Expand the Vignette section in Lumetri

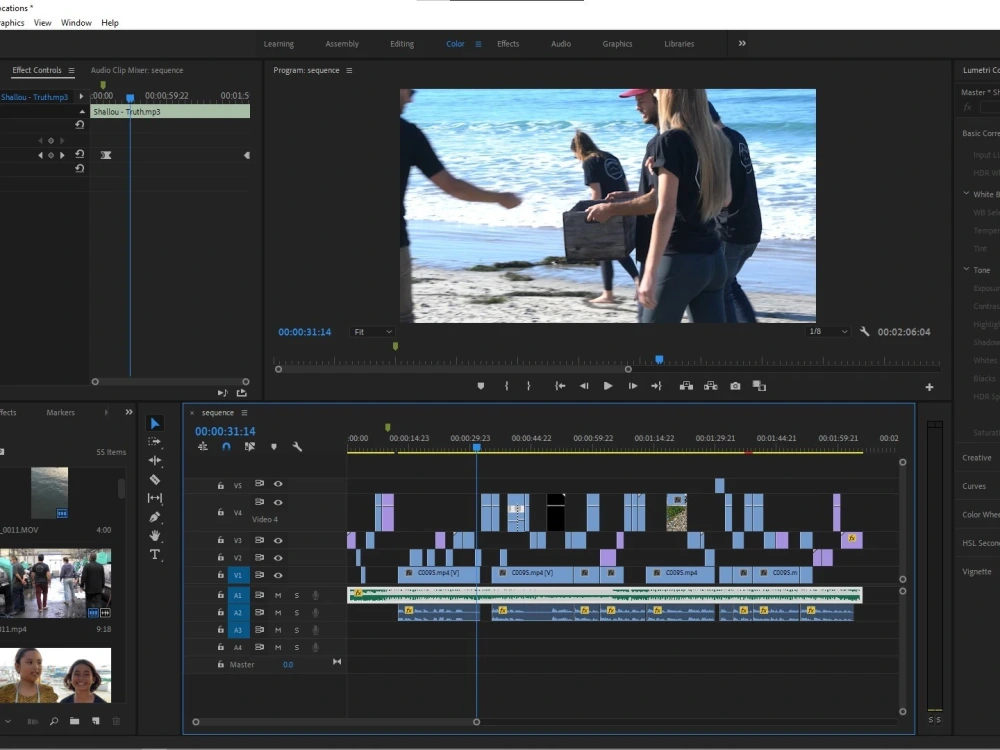tap(976, 571)
